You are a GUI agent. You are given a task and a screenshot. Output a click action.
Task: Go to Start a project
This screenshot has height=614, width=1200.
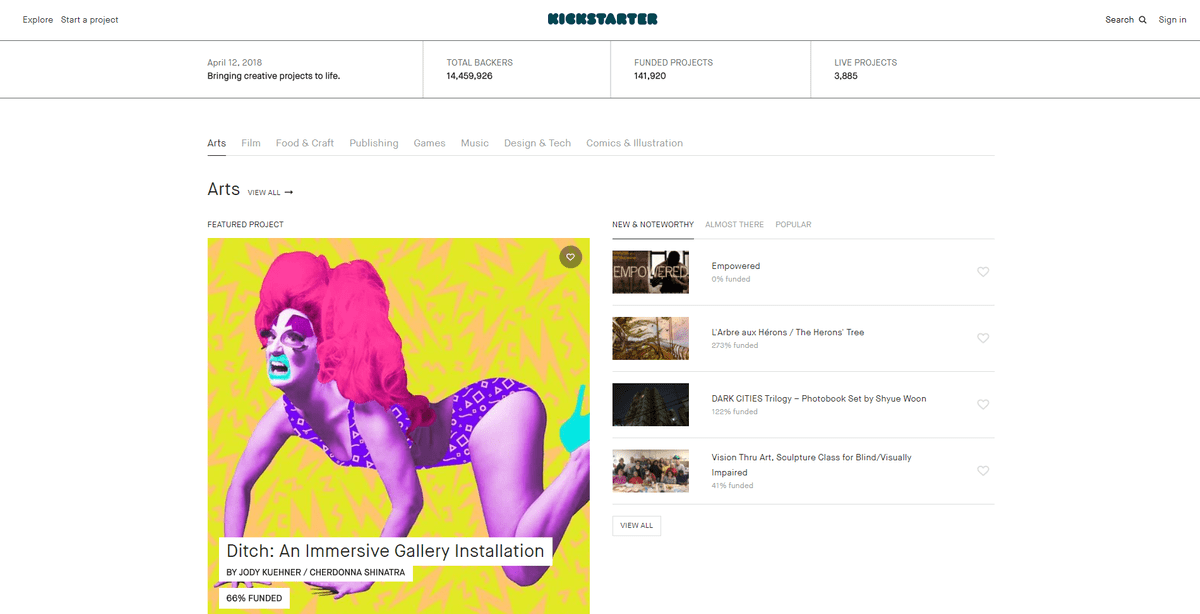[90, 20]
